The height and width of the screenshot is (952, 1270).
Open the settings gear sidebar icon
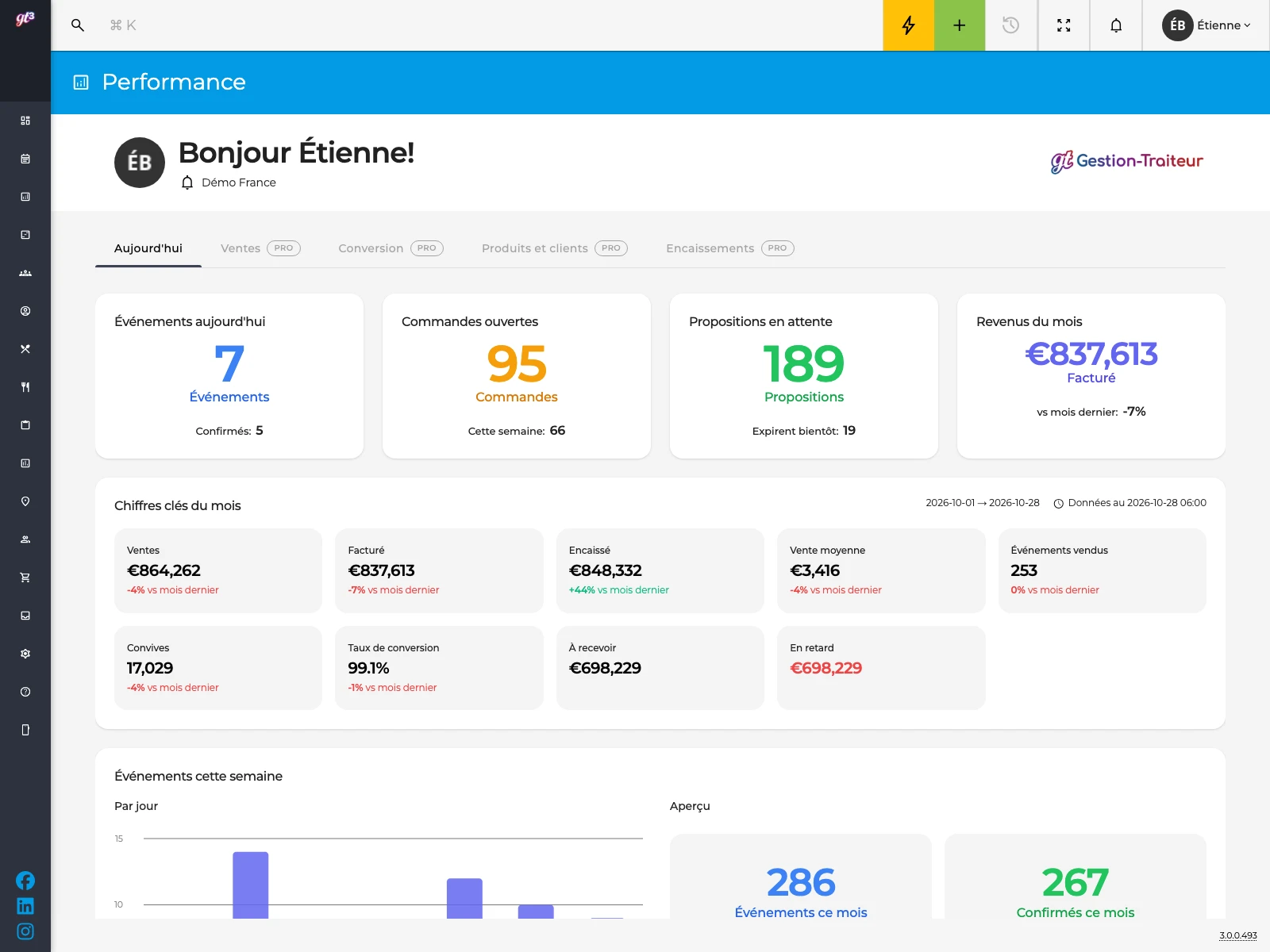tap(25, 654)
